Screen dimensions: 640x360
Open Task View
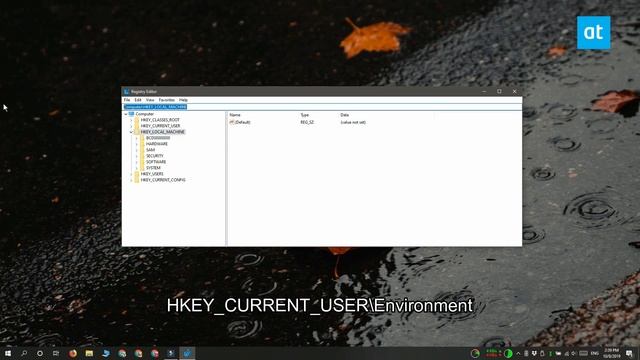point(56,353)
